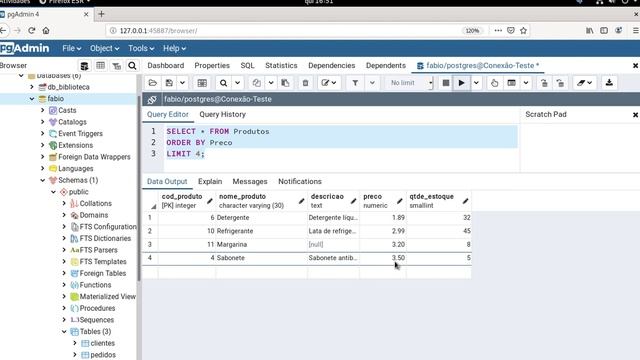Open the Notifications tab
640x360 pixels.
(x=300, y=181)
